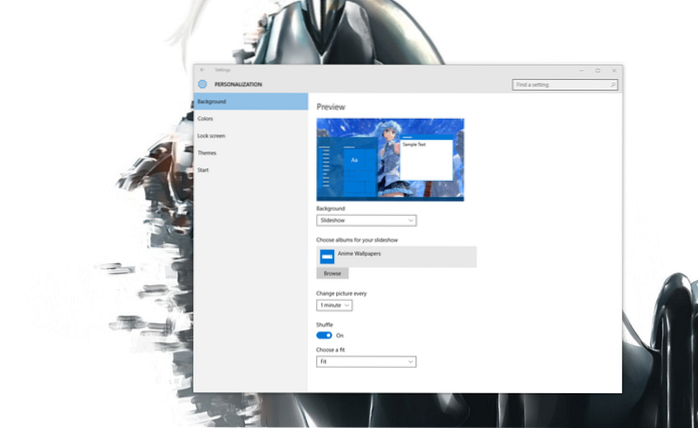Minimize the Settings window
Viewport: 698px width, 428px height.
(x=581, y=70)
